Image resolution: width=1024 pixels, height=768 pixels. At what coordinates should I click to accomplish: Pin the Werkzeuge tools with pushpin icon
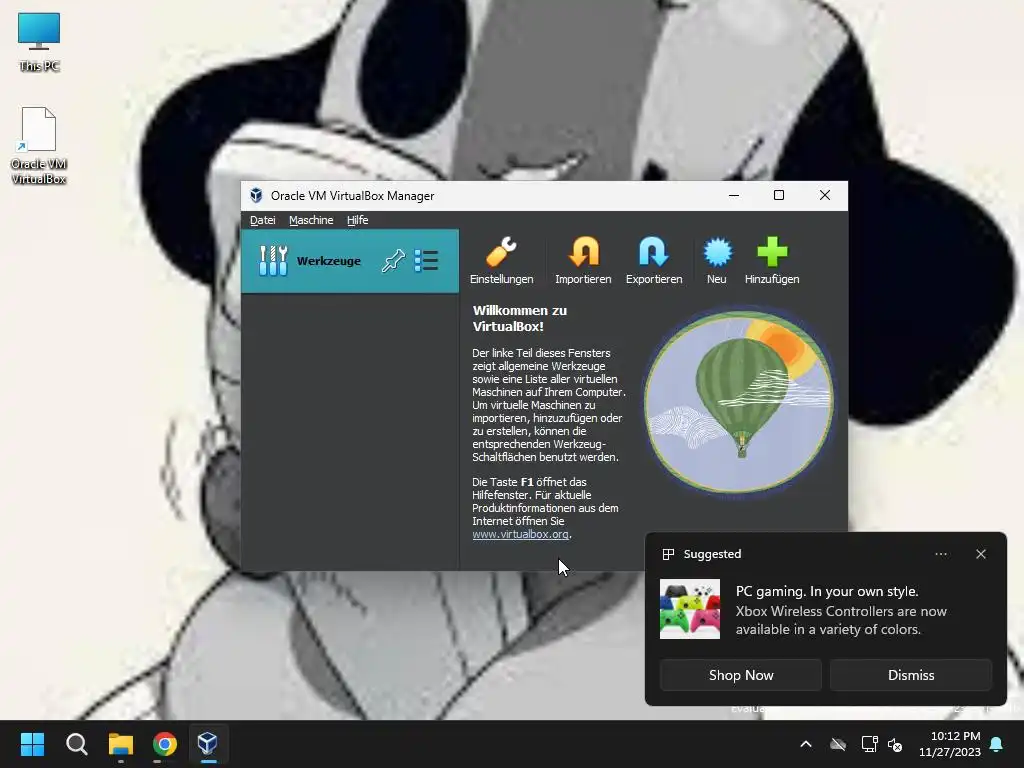[x=393, y=261]
